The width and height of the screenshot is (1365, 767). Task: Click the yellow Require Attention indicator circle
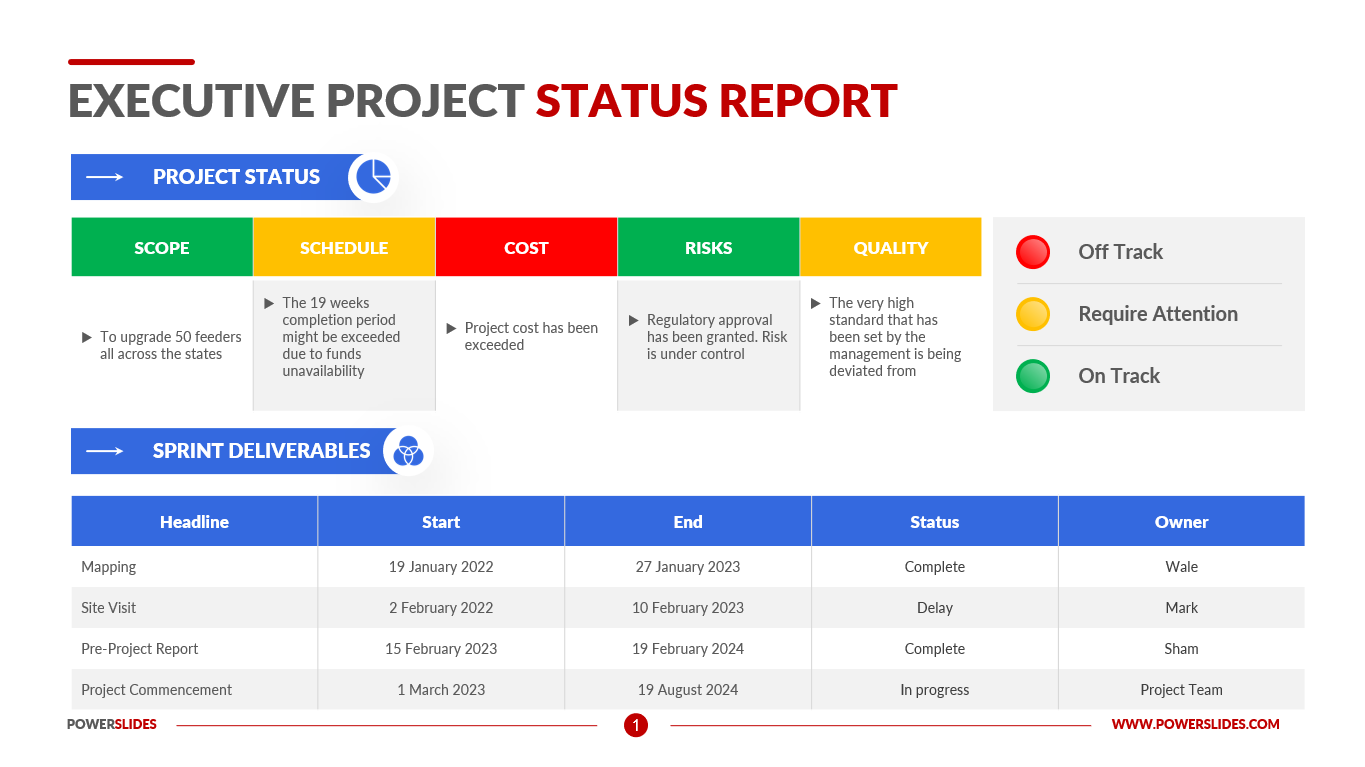[1032, 314]
